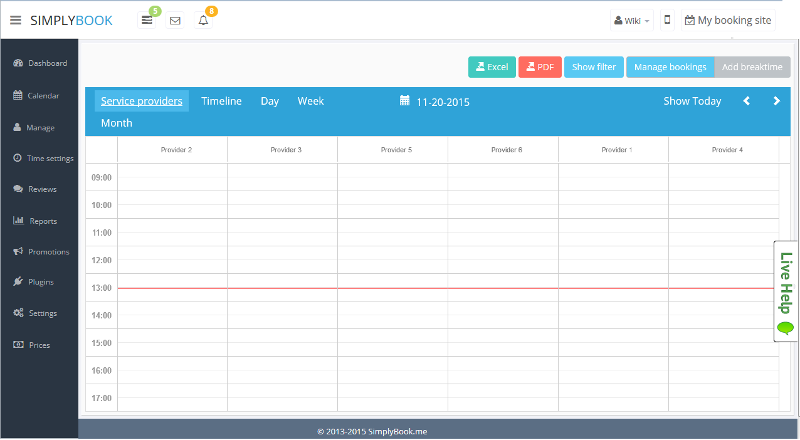Switch to the Timeline view tab

click(x=221, y=101)
